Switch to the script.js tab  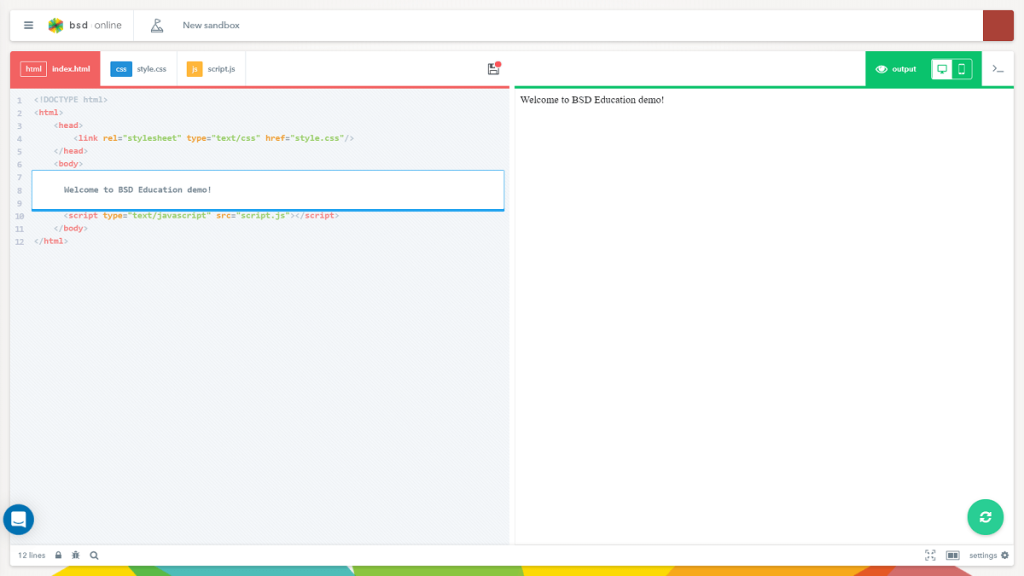pos(211,69)
